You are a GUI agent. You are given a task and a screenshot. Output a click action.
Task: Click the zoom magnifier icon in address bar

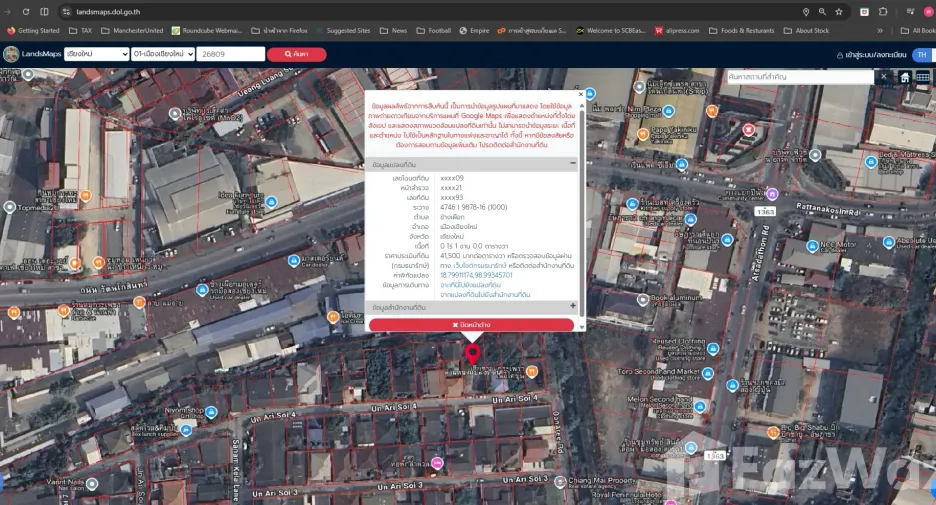[x=822, y=11]
